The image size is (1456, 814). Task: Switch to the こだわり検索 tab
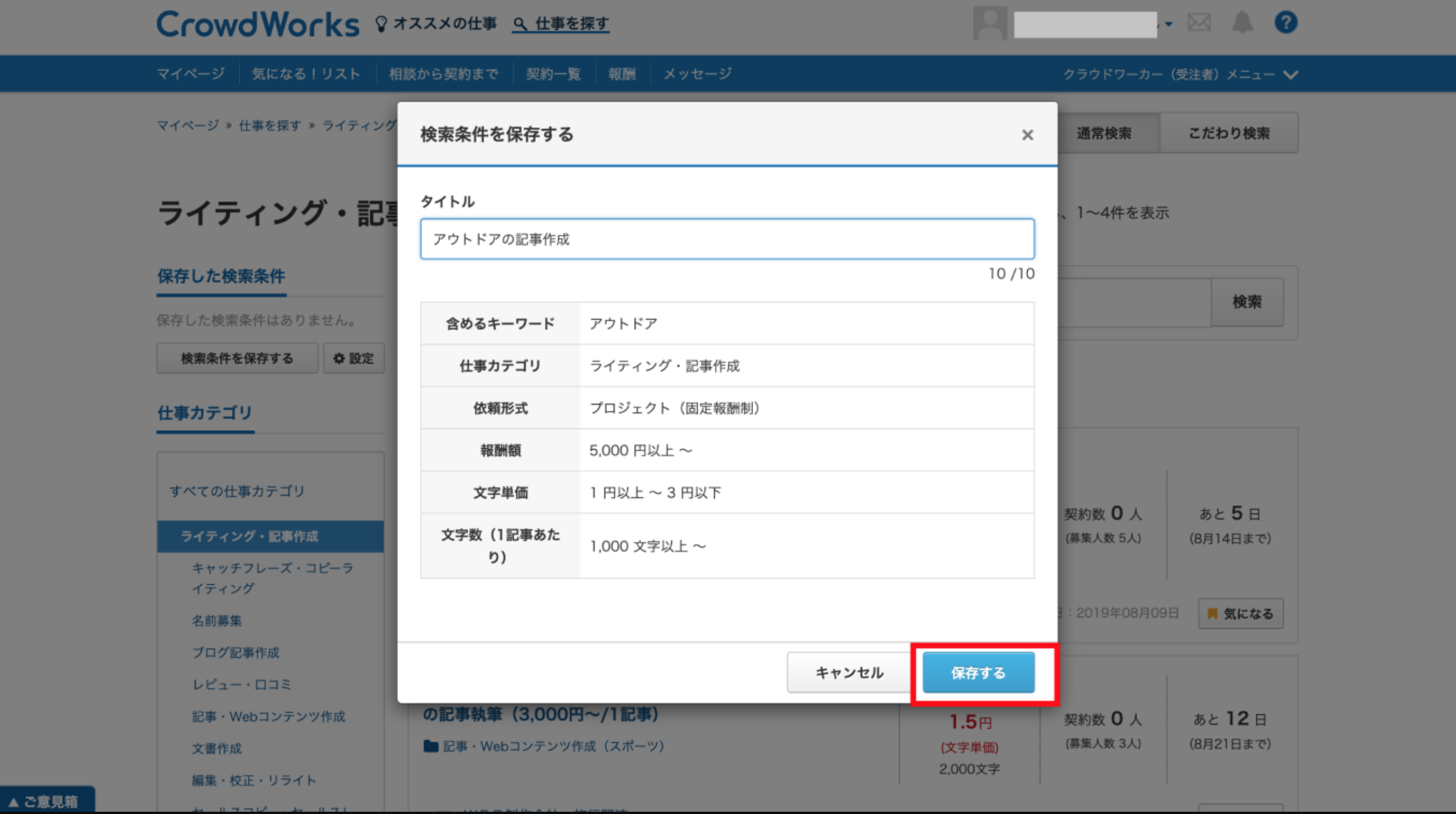tap(1228, 133)
